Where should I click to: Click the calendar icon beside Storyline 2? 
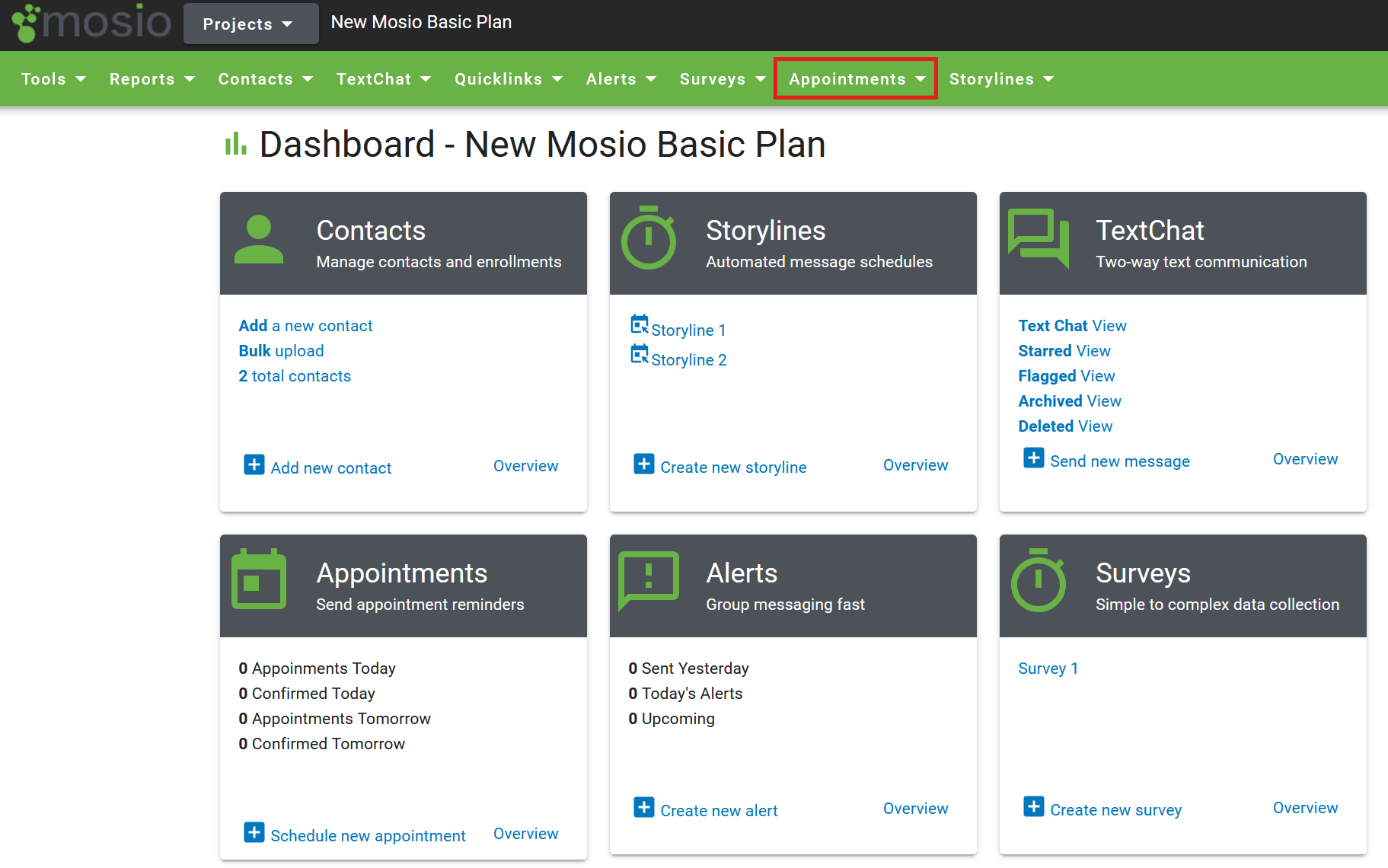coord(640,354)
